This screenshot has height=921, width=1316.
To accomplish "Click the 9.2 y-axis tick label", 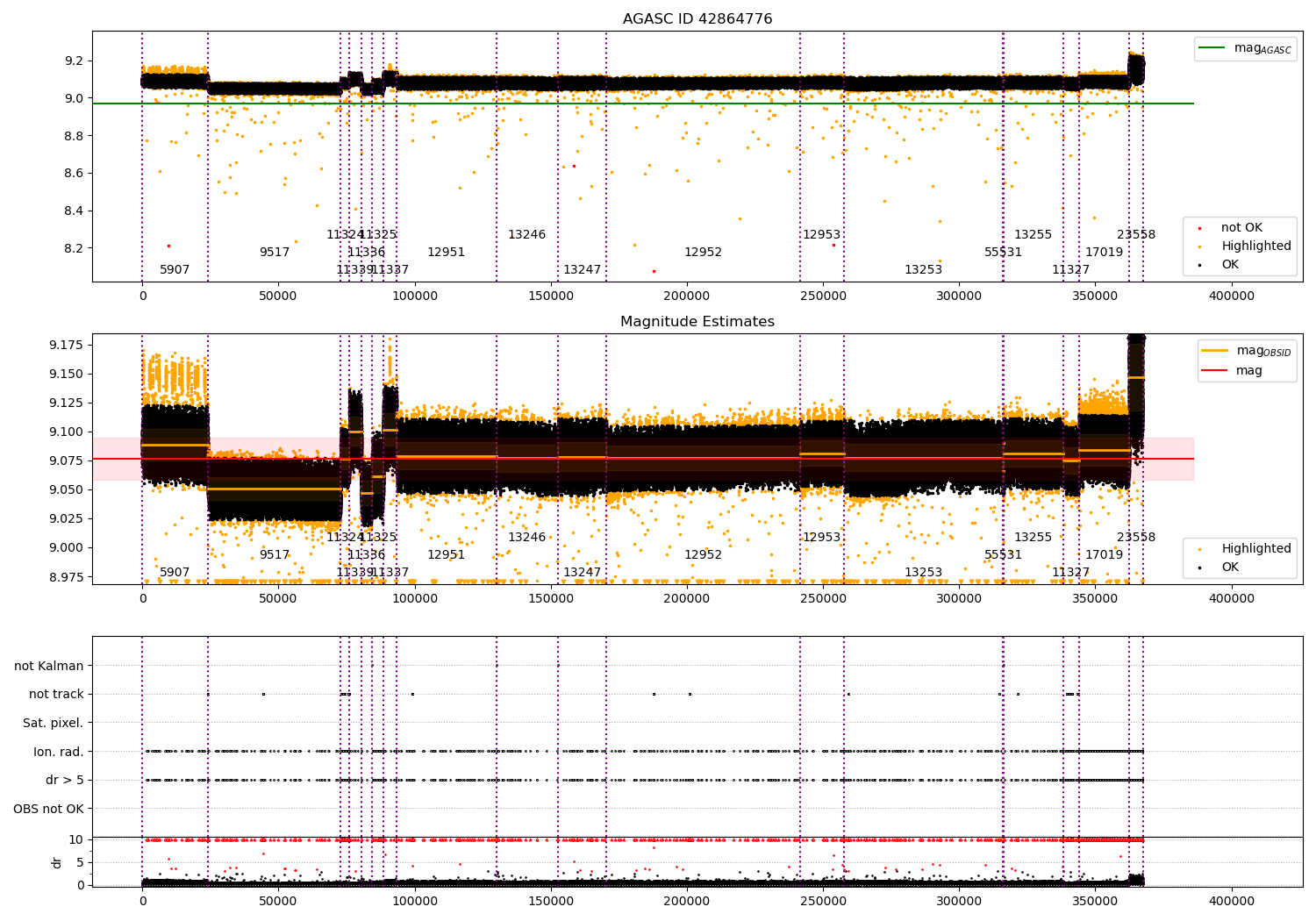I will 74,61.
